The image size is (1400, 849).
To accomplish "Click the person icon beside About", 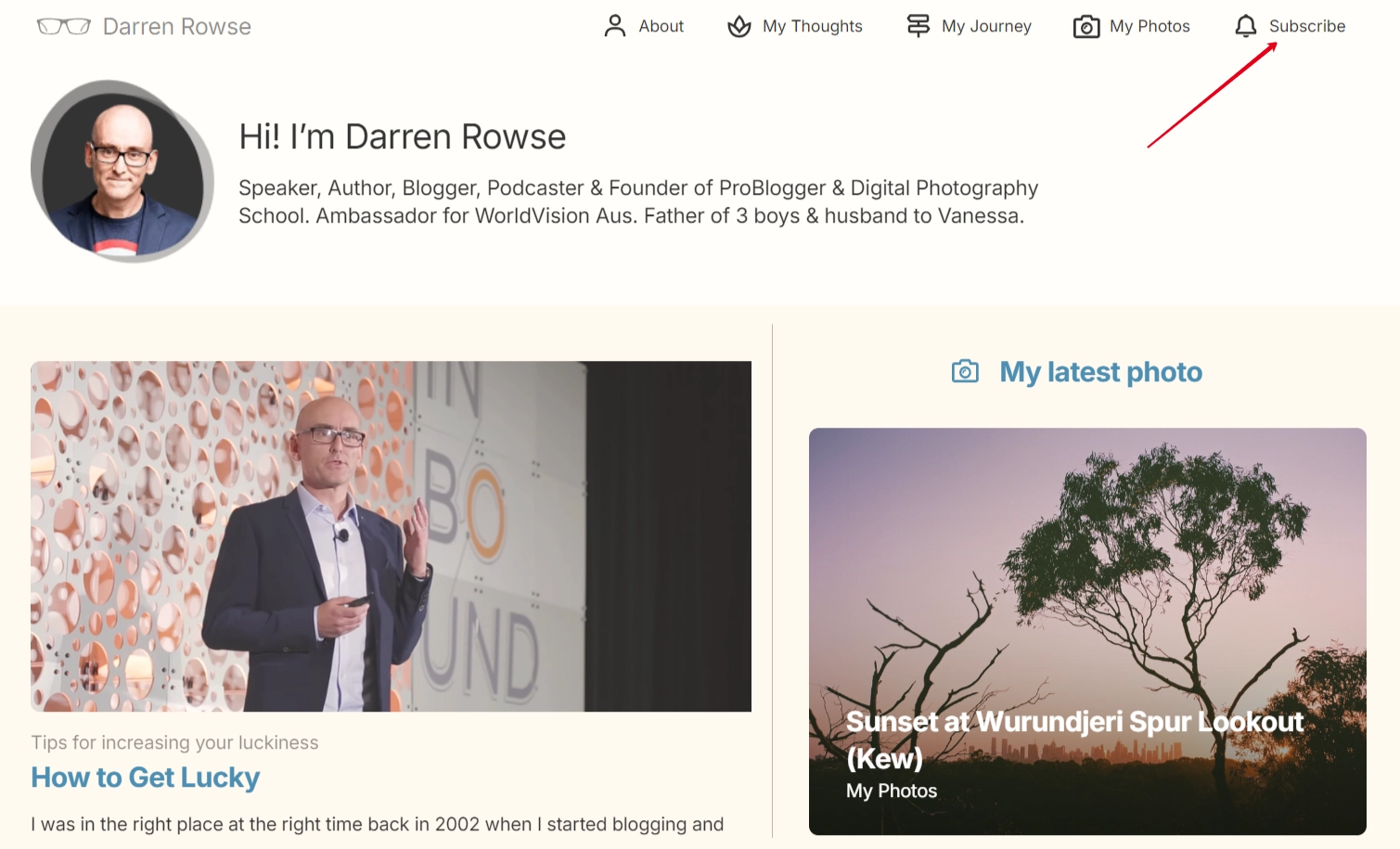I will (x=615, y=26).
